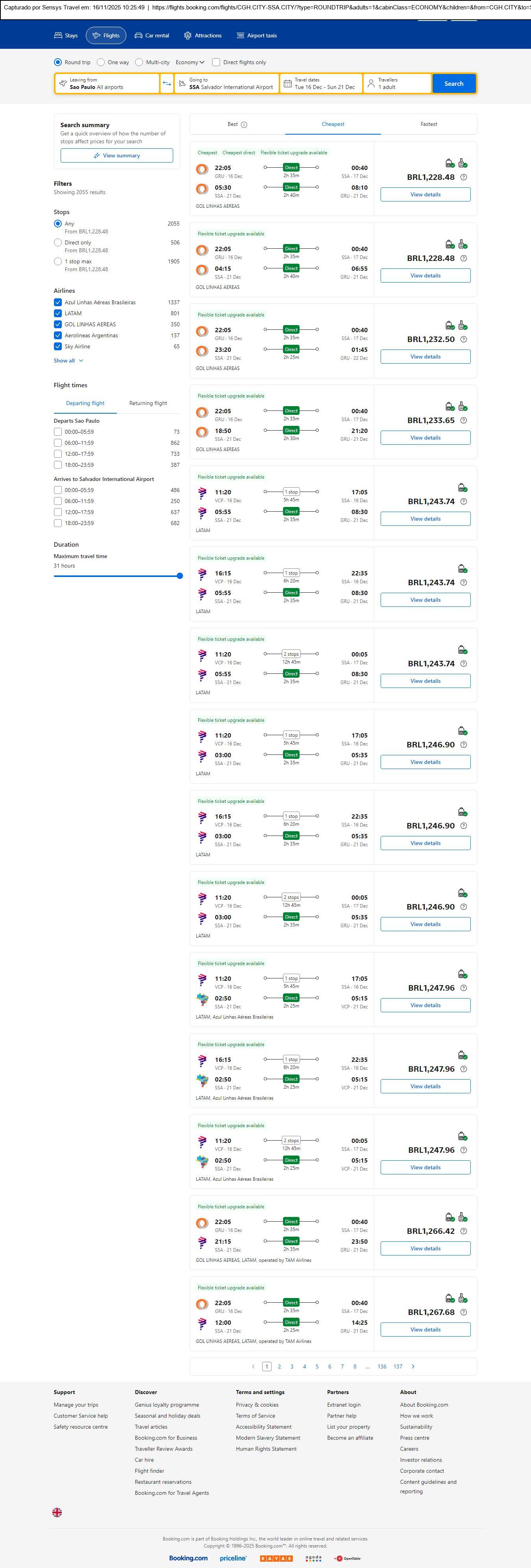Click the help icon next to BRL1,267.68
Viewport: 531px width, 1568px height.
pyautogui.click(x=463, y=1312)
